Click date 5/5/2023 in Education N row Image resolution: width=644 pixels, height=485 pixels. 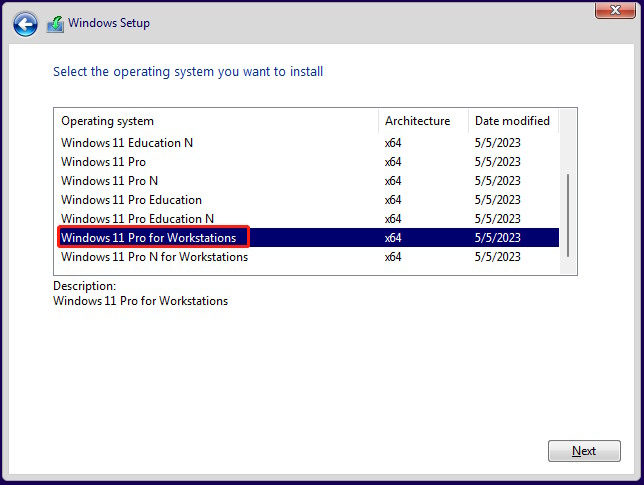coord(497,143)
